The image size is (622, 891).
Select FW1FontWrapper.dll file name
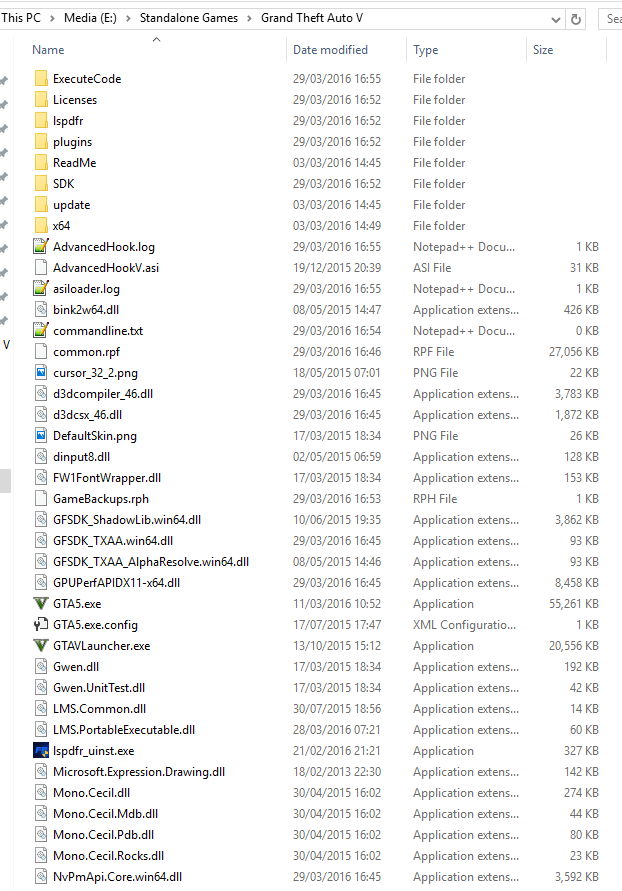click(x=107, y=478)
